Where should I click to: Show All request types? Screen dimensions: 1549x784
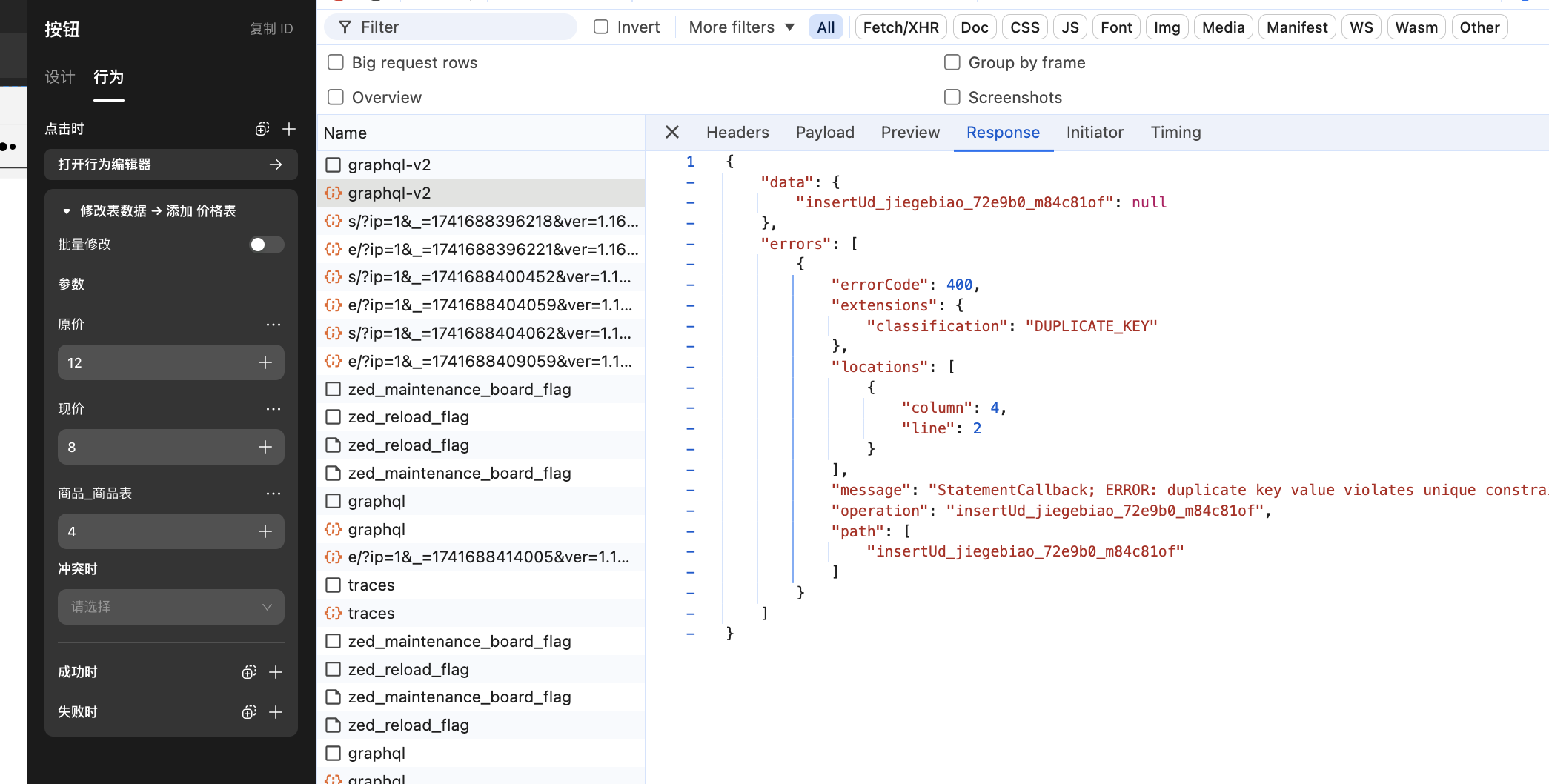(826, 27)
